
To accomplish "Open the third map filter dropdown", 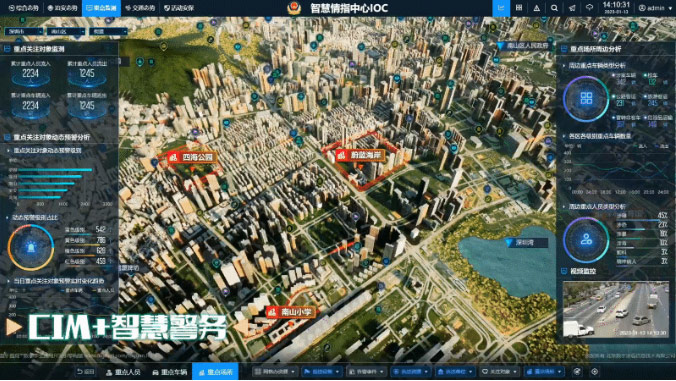I will coord(108,31).
